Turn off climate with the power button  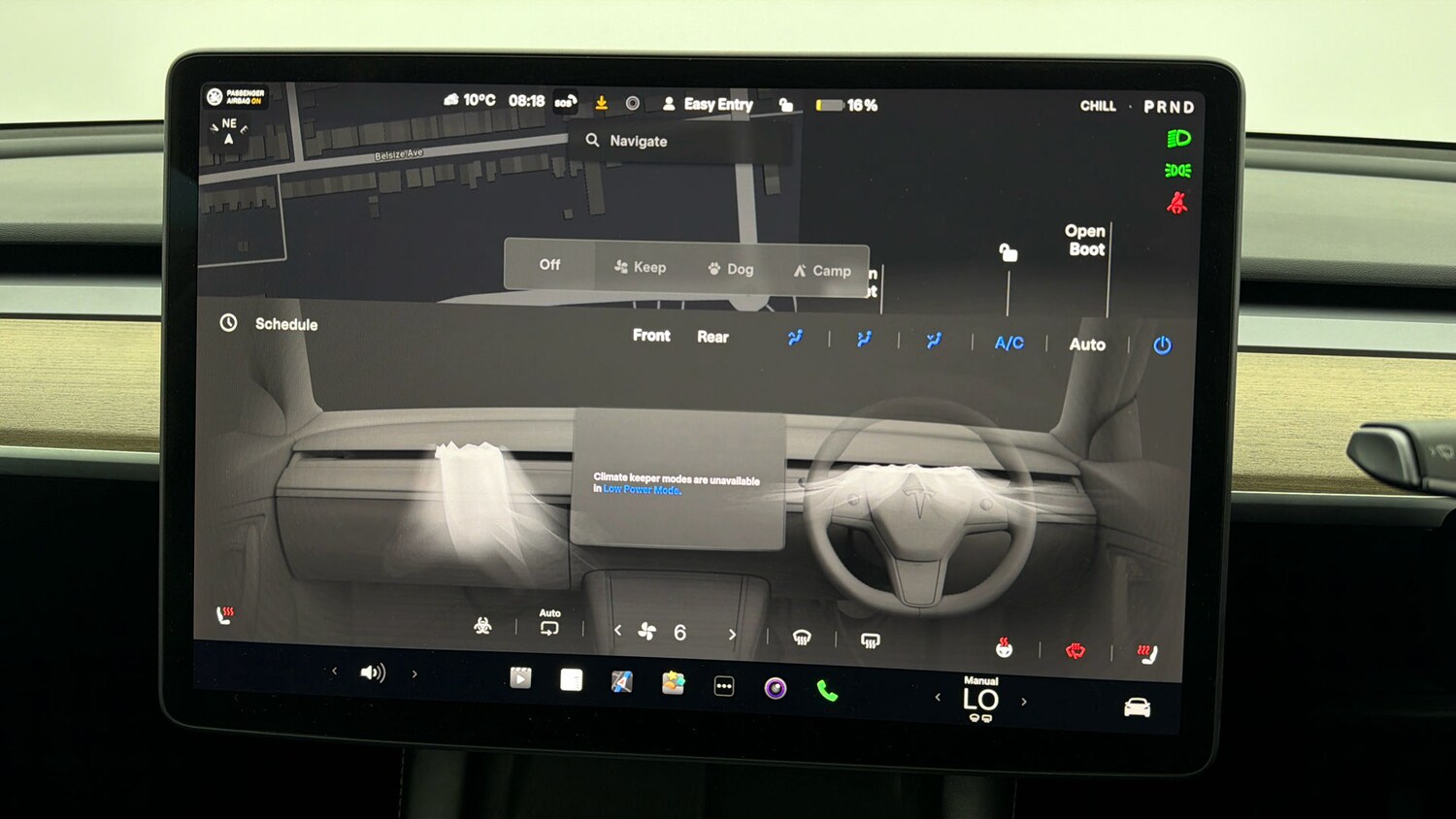(x=1162, y=344)
